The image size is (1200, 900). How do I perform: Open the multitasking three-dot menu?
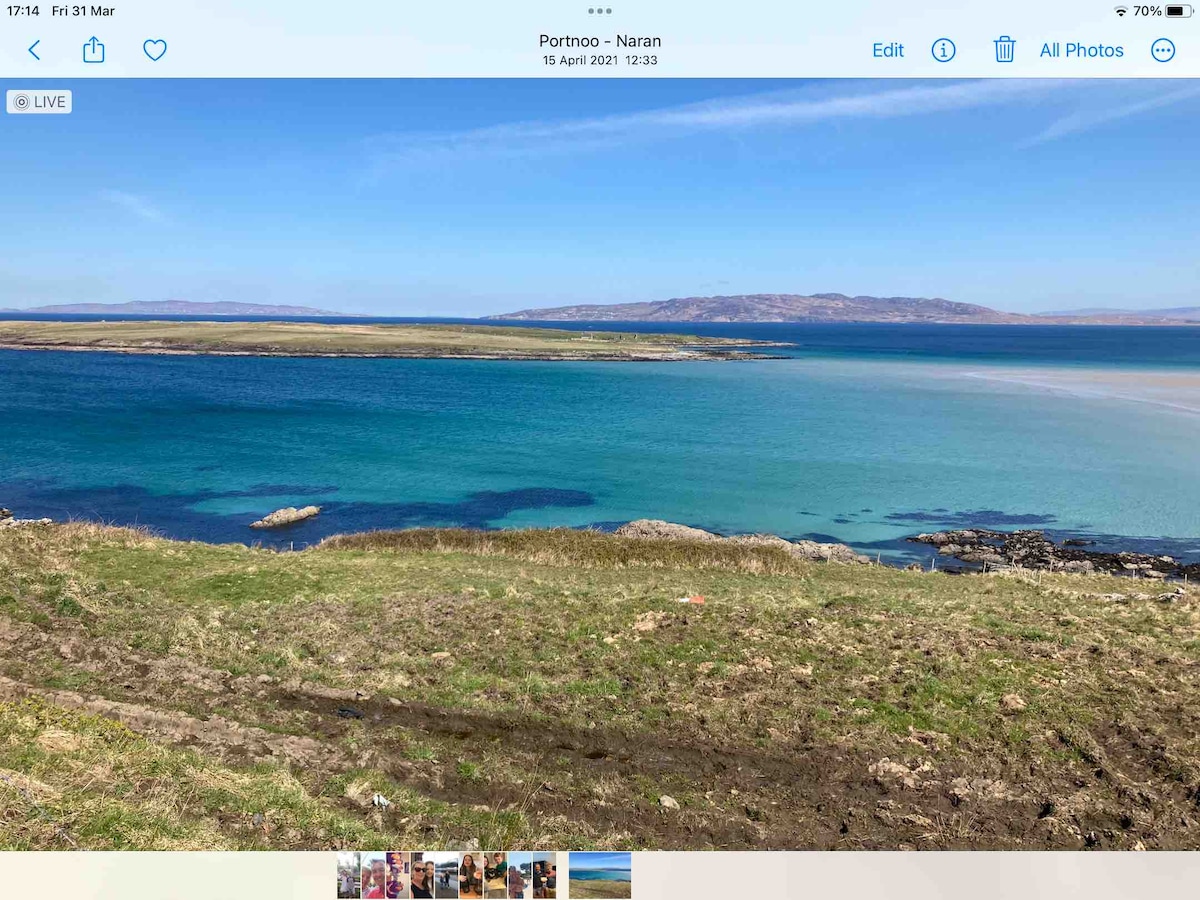[600, 11]
